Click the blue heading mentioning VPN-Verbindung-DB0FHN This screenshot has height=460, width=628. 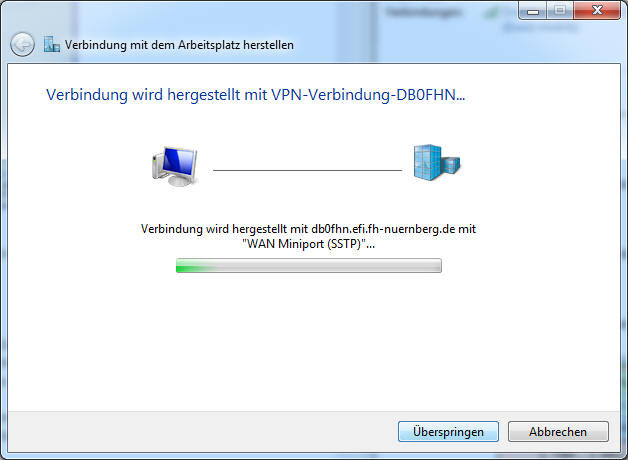(x=256, y=95)
